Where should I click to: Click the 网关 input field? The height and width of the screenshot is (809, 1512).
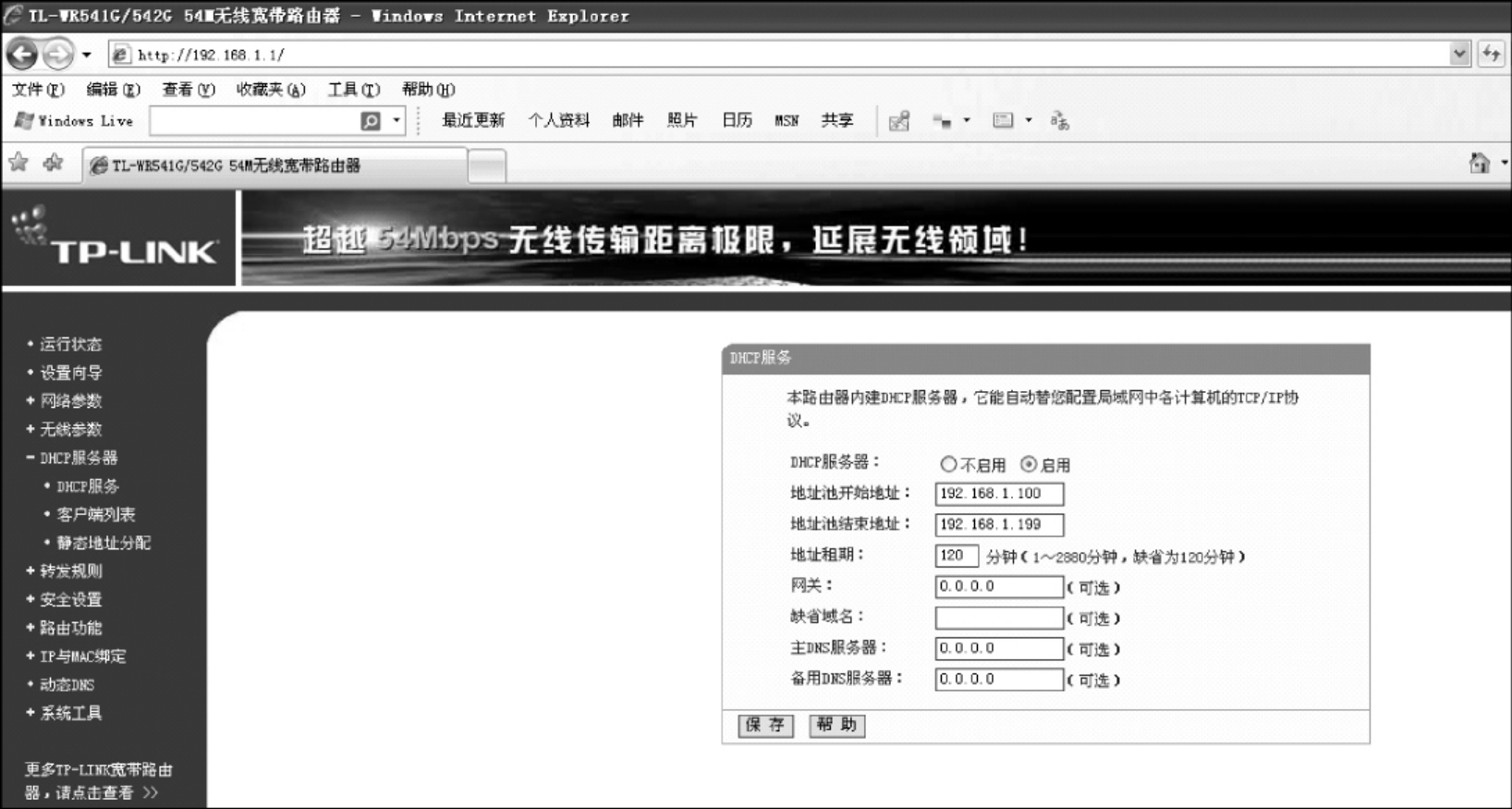999,586
